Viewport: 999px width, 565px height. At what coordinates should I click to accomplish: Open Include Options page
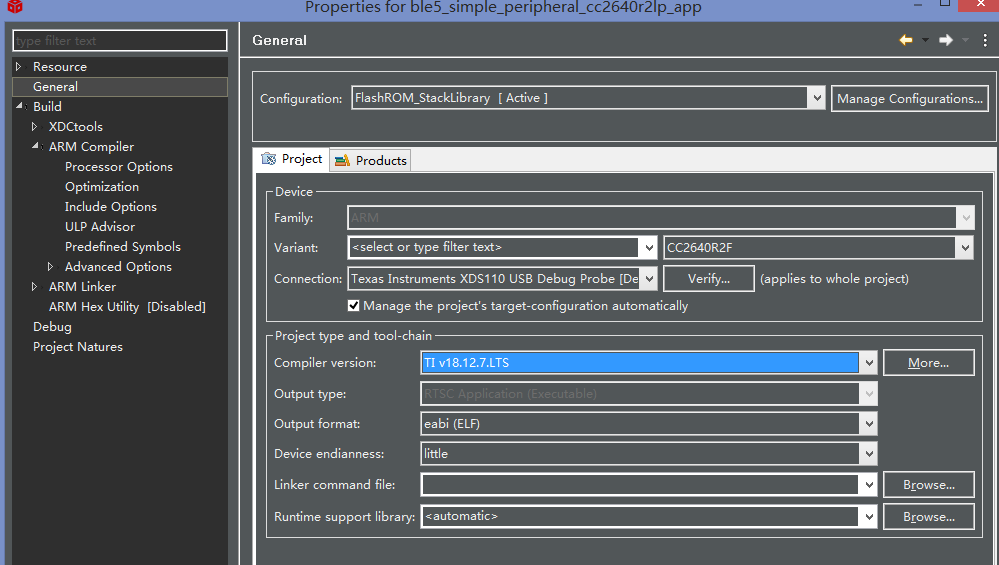pos(111,206)
